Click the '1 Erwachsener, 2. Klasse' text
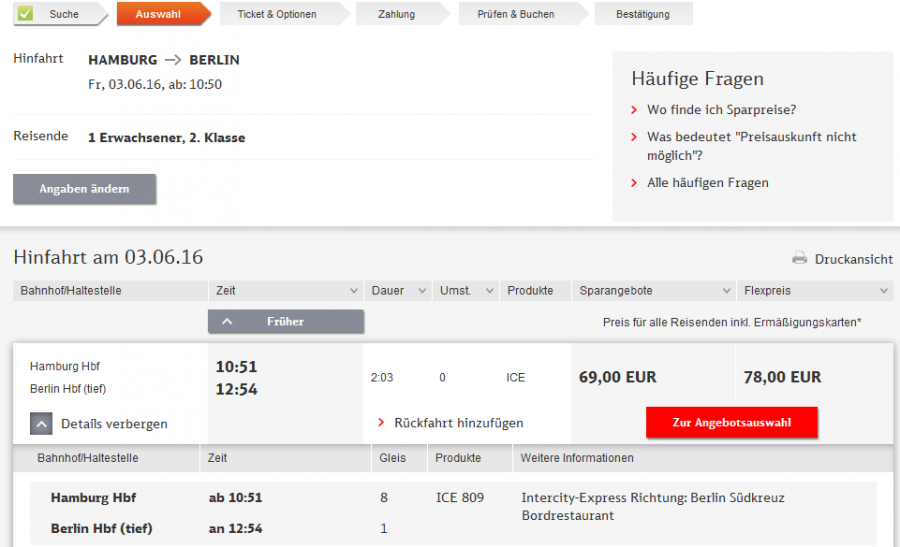 [166, 138]
